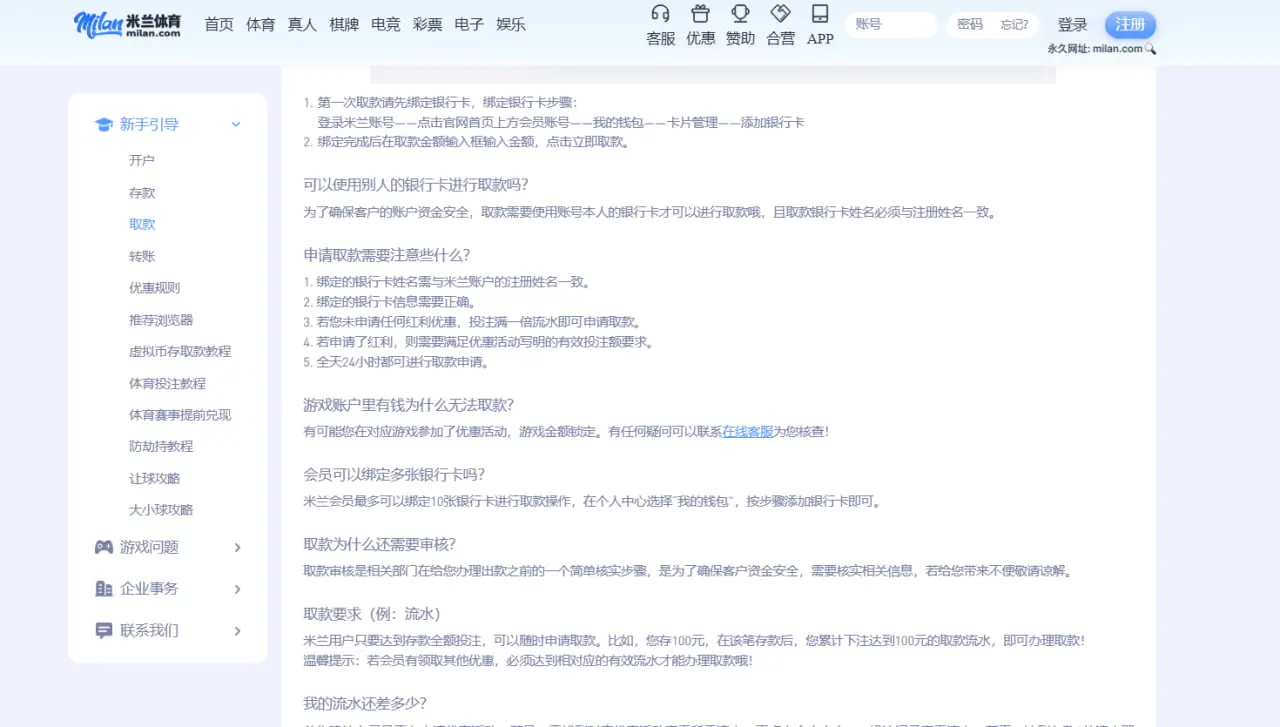Click the 米兰体育 milan.com logo

[127, 24]
